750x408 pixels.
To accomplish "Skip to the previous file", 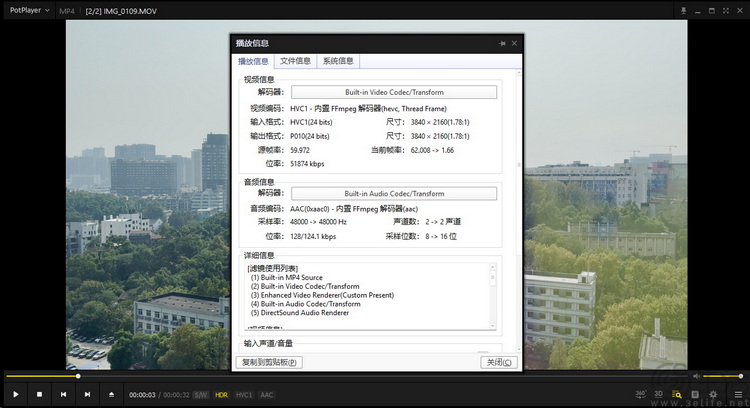I will click(x=63, y=395).
